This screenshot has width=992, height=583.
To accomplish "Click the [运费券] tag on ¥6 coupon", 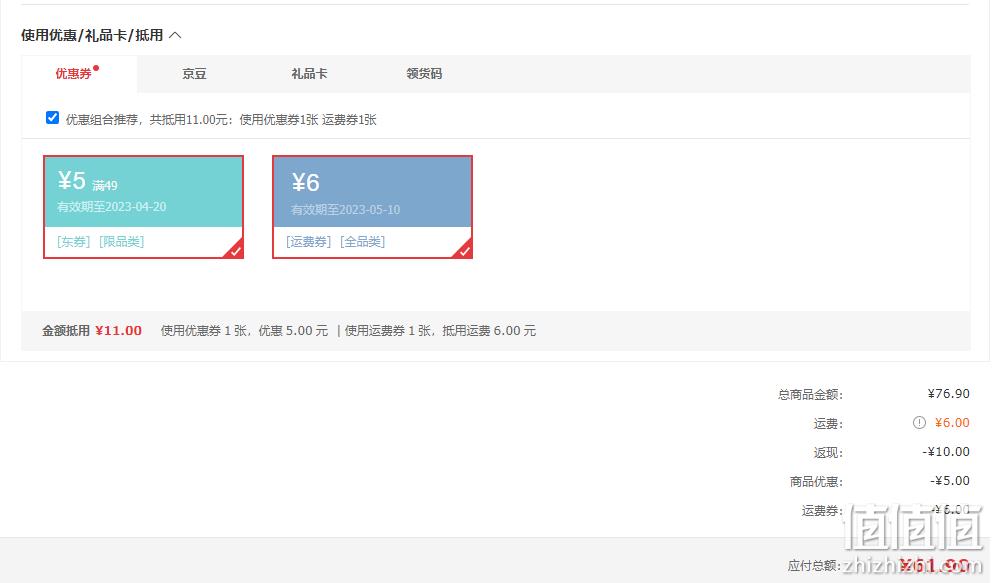I will [x=309, y=242].
